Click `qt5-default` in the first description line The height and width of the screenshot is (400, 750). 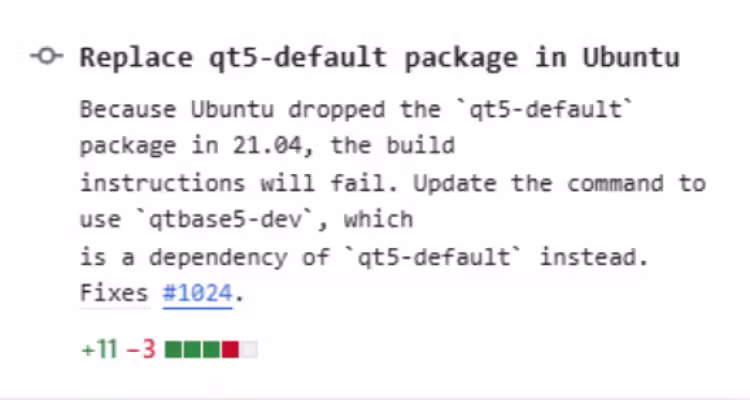coord(545,110)
